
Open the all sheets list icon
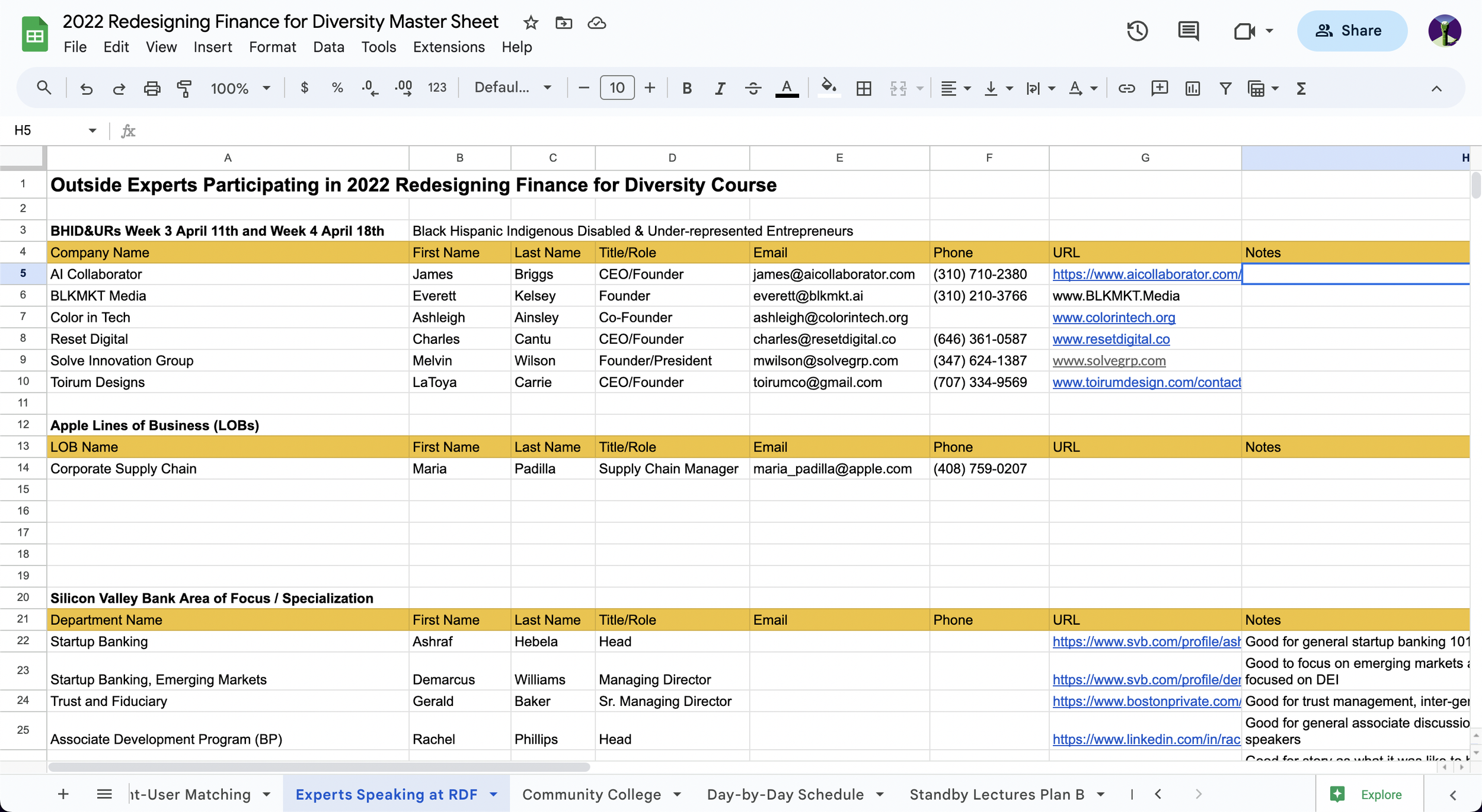click(x=104, y=794)
